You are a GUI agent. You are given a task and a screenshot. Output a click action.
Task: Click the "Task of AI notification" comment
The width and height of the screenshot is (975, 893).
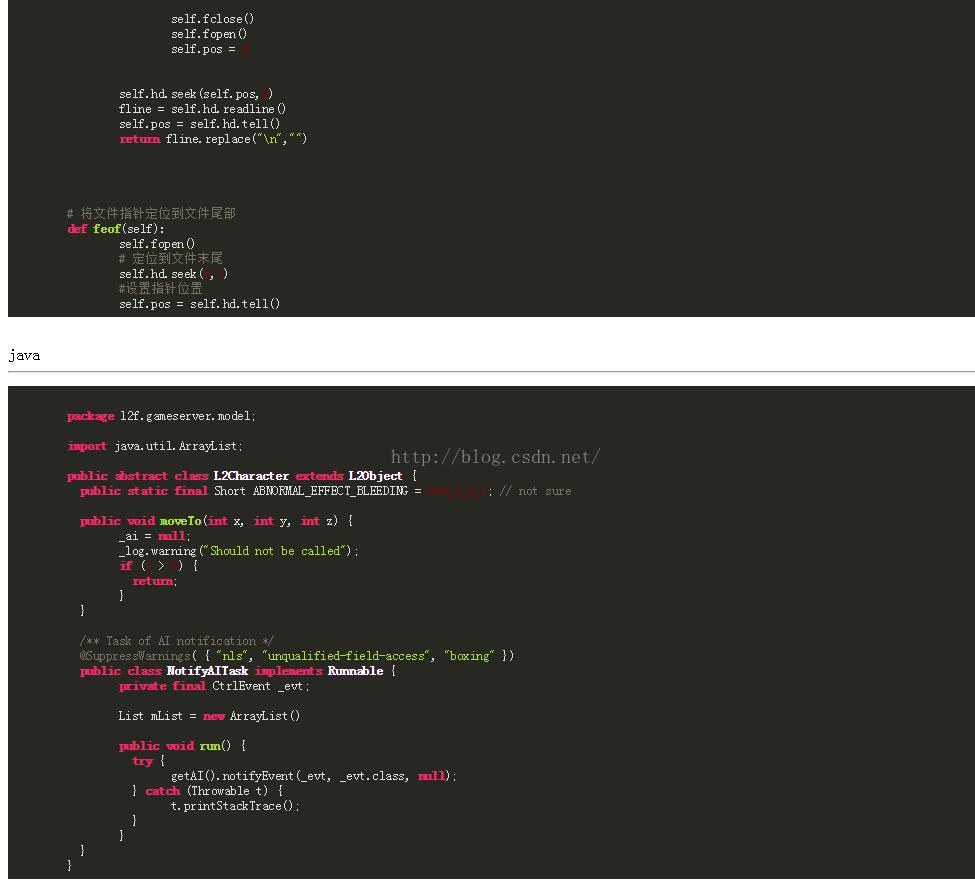176,641
